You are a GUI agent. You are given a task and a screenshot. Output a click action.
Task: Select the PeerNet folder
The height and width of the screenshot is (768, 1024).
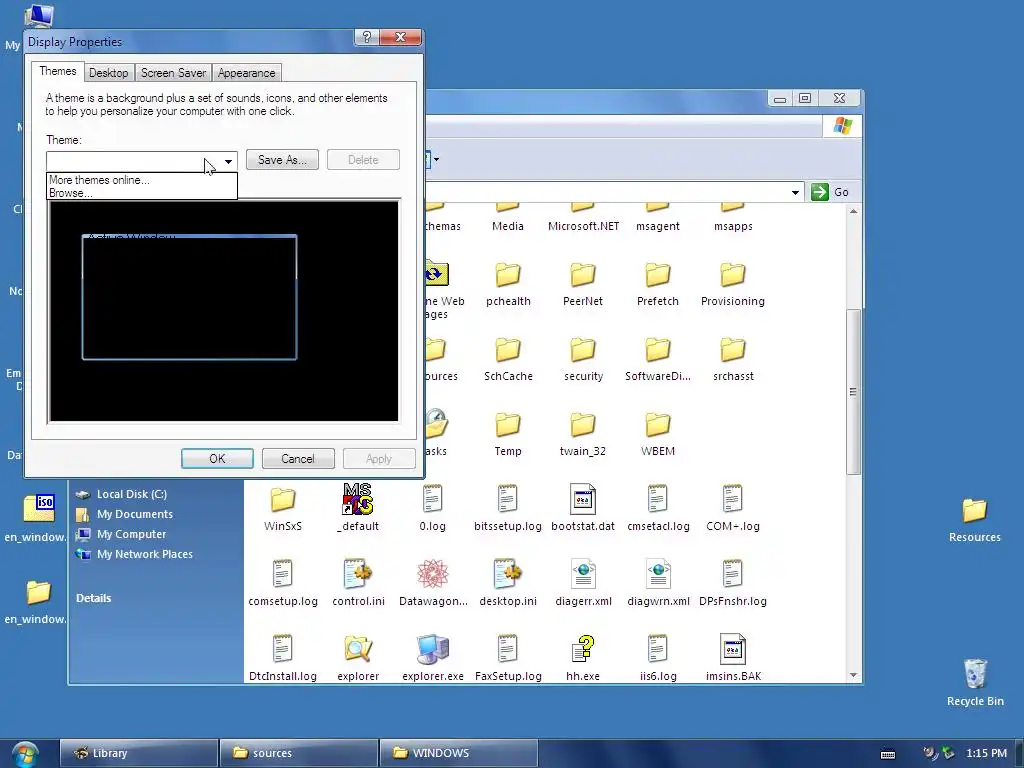[x=583, y=285]
